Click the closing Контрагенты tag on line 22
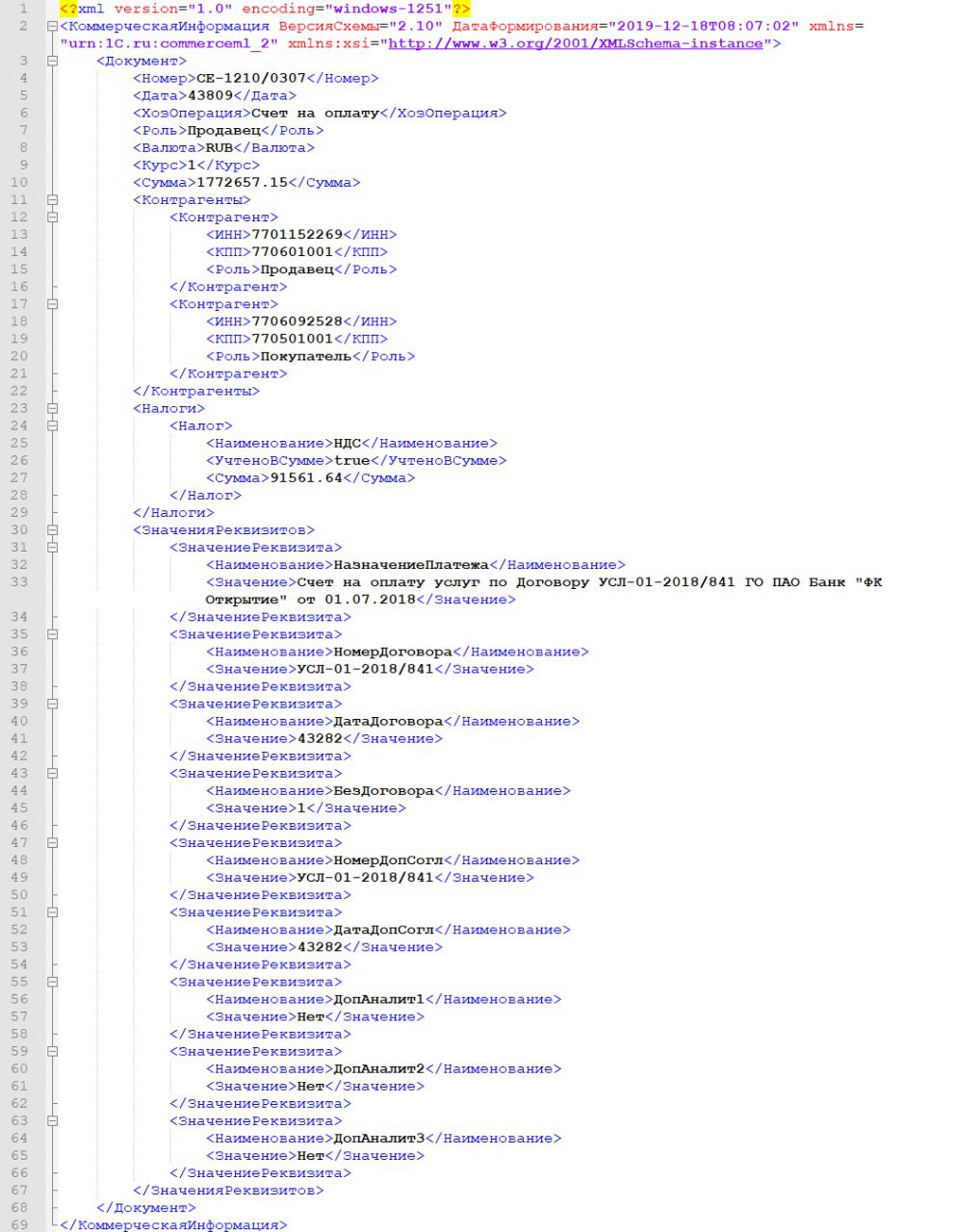 click(196, 391)
